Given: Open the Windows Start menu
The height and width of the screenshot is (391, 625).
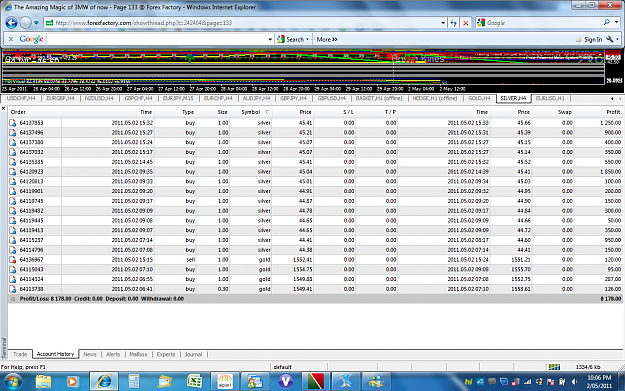Looking at the screenshot, I should pyautogui.click(x=13, y=382).
